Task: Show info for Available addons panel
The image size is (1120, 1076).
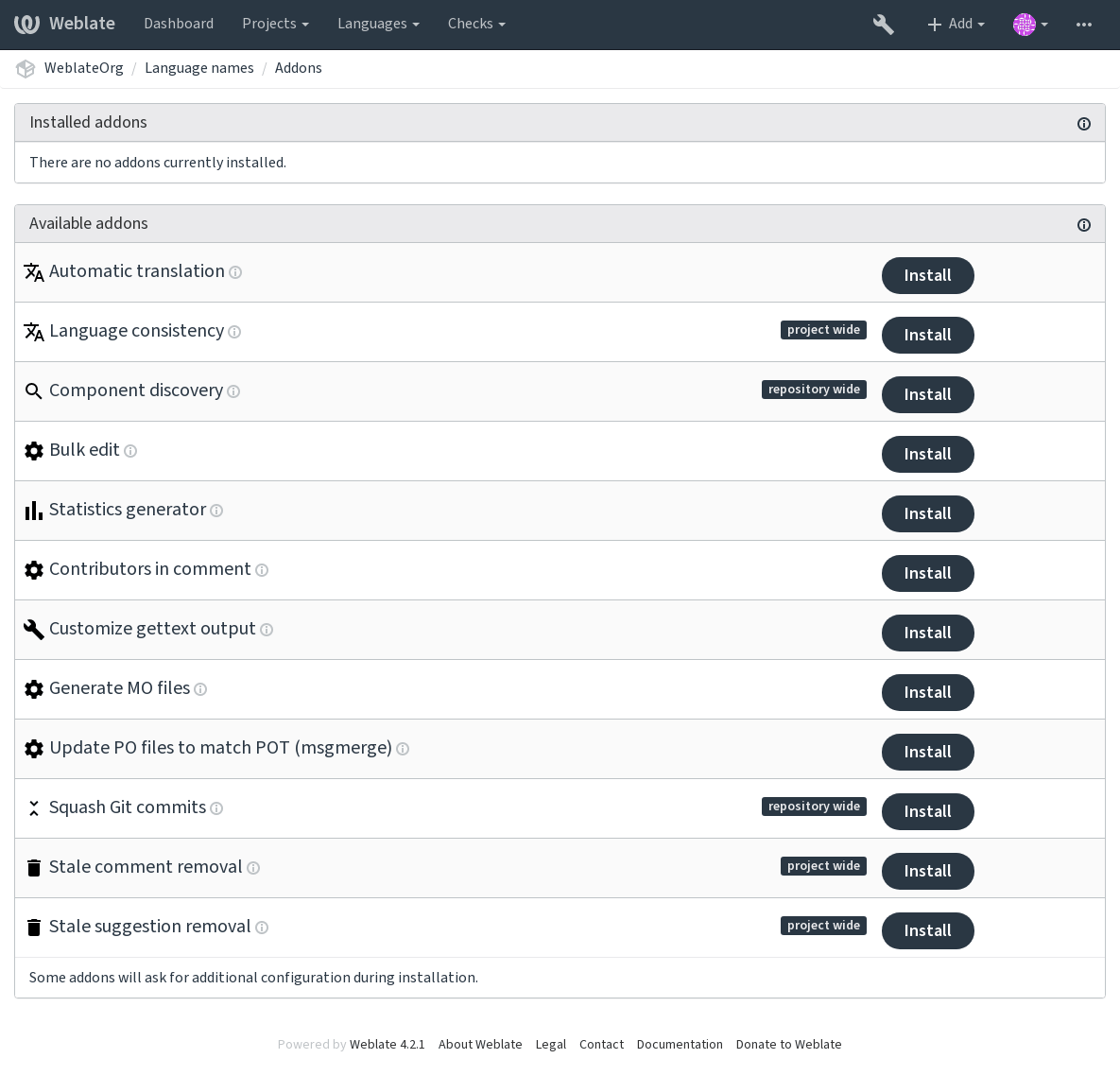Action: (1083, 225)
